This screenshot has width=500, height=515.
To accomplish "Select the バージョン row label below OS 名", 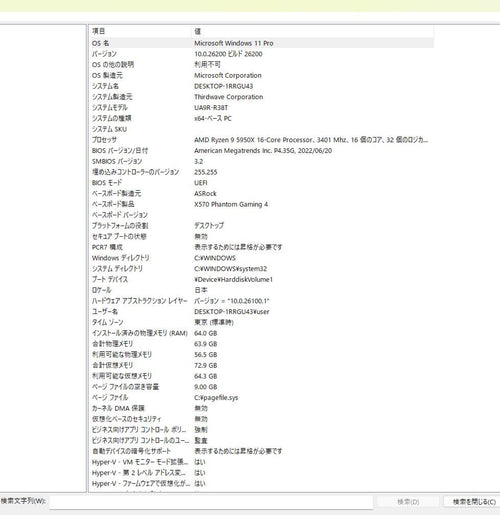I will coord(104,54).
